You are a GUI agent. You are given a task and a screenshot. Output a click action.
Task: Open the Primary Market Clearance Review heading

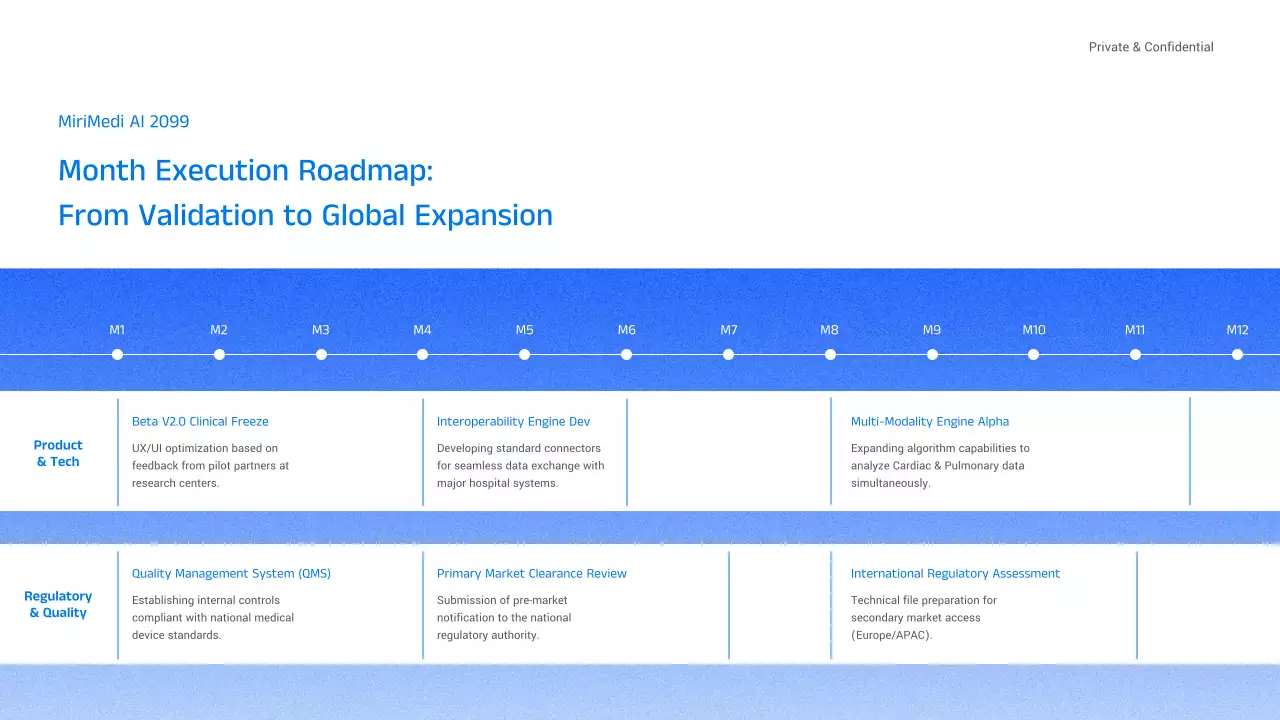531,574
